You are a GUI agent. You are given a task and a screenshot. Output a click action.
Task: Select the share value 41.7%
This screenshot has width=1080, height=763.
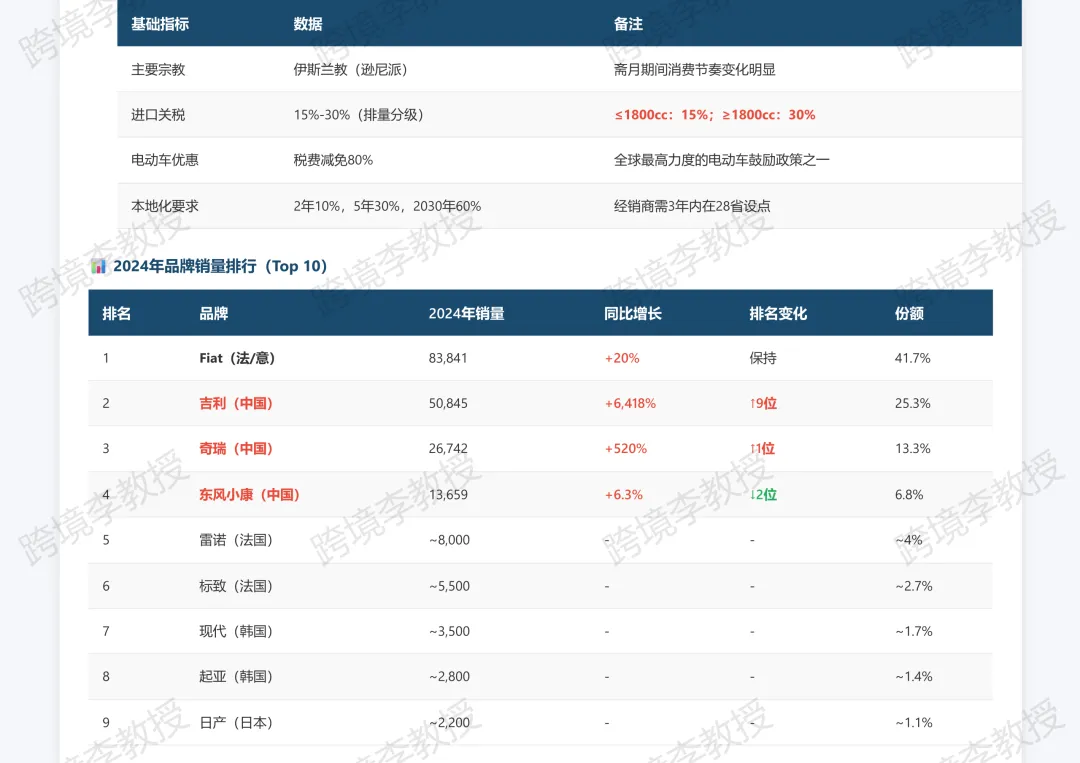[913, 358]
